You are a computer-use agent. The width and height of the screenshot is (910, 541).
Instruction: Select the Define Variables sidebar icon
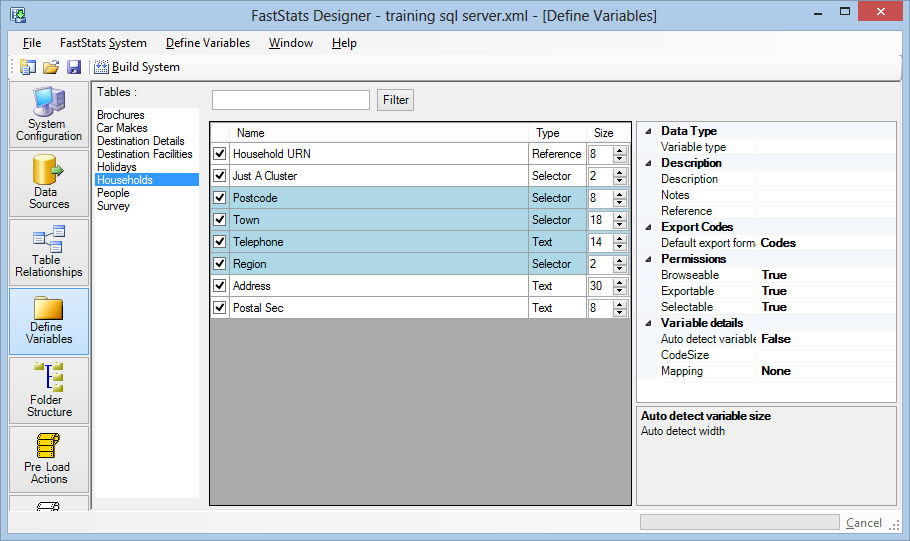49,321
